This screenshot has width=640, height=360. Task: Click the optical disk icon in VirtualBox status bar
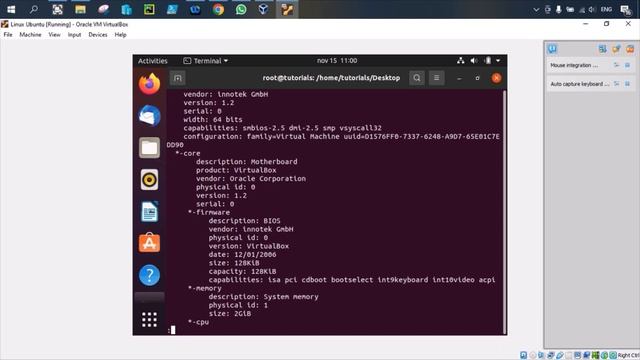tap(533, 355)
